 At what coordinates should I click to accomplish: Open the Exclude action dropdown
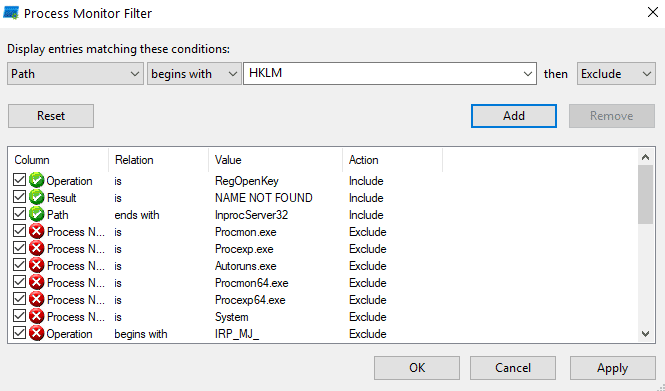pos(616,74)
